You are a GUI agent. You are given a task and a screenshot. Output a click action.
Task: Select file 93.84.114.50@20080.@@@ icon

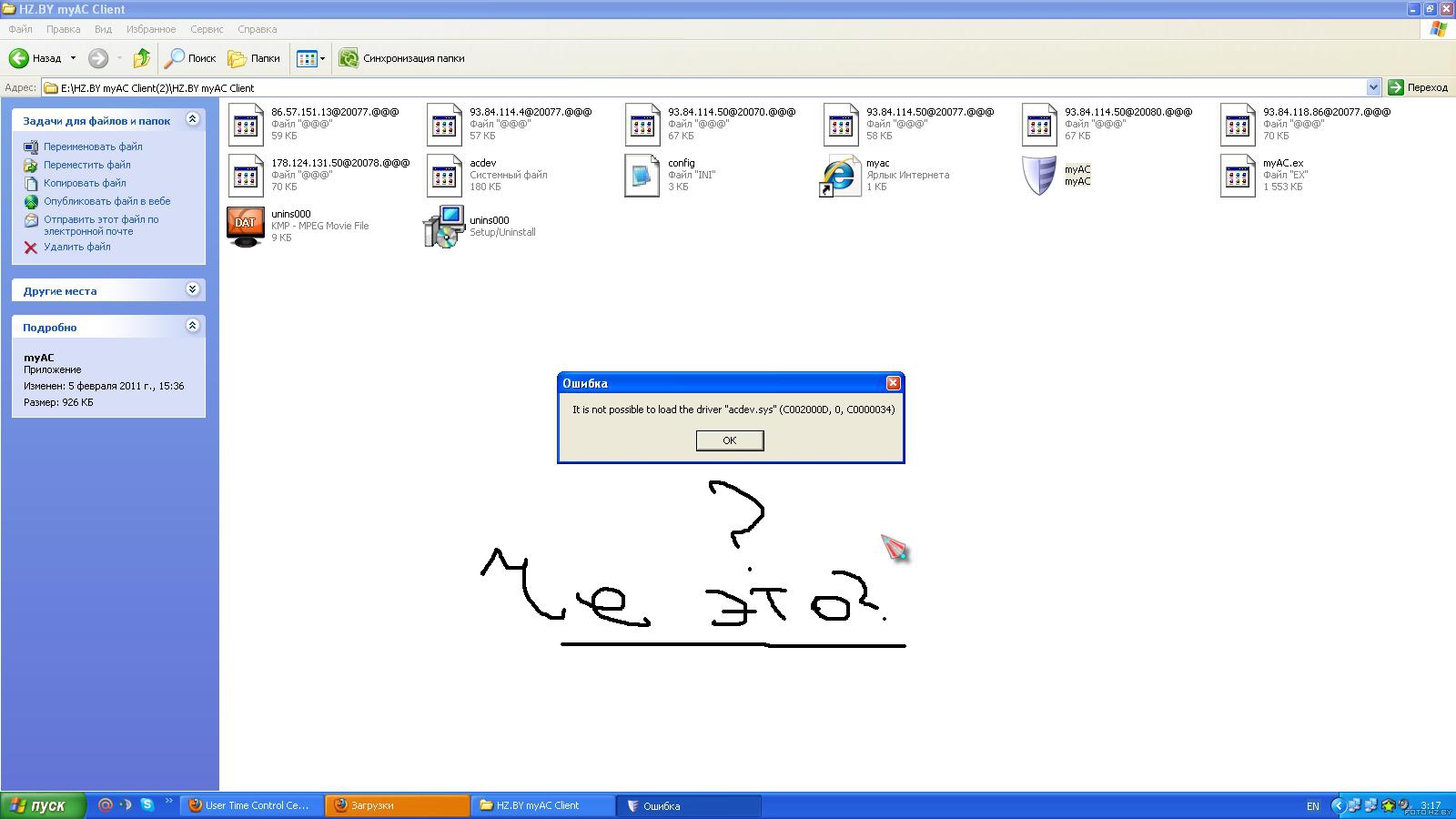coord(1039,125)
